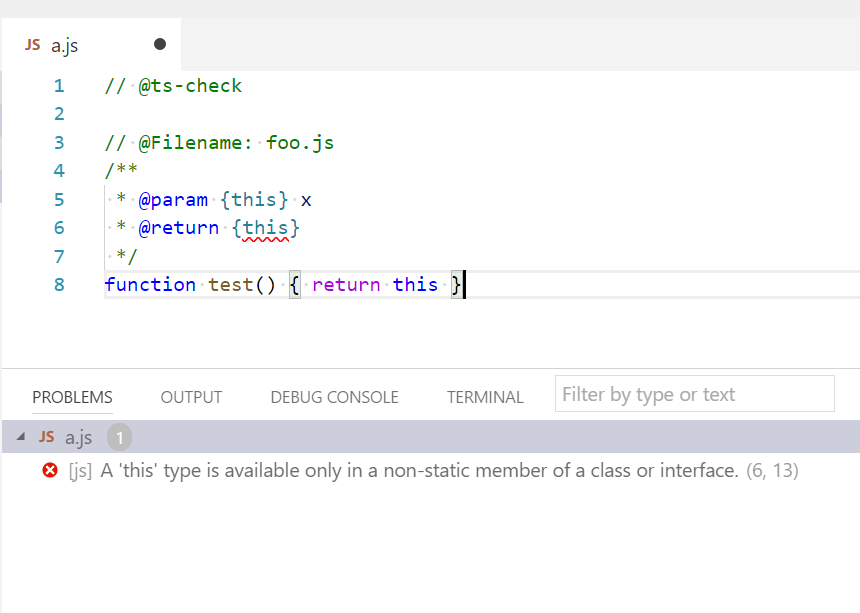Click the 'Filter by type or text' field
860x613 pixels.
pos(694,393)
